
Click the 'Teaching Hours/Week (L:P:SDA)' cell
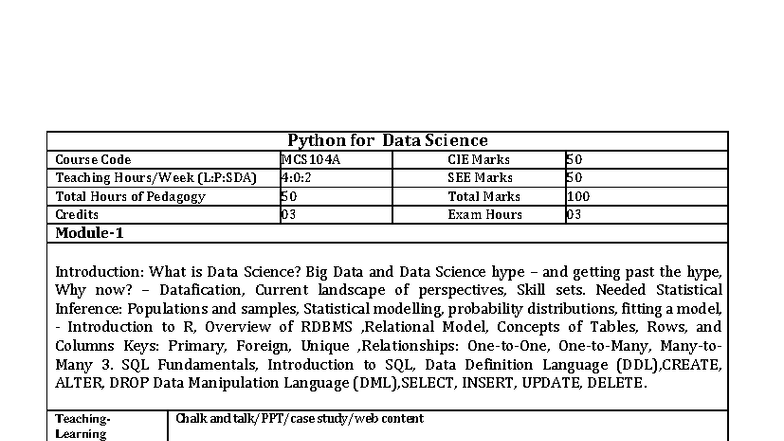tap(155, 178)
